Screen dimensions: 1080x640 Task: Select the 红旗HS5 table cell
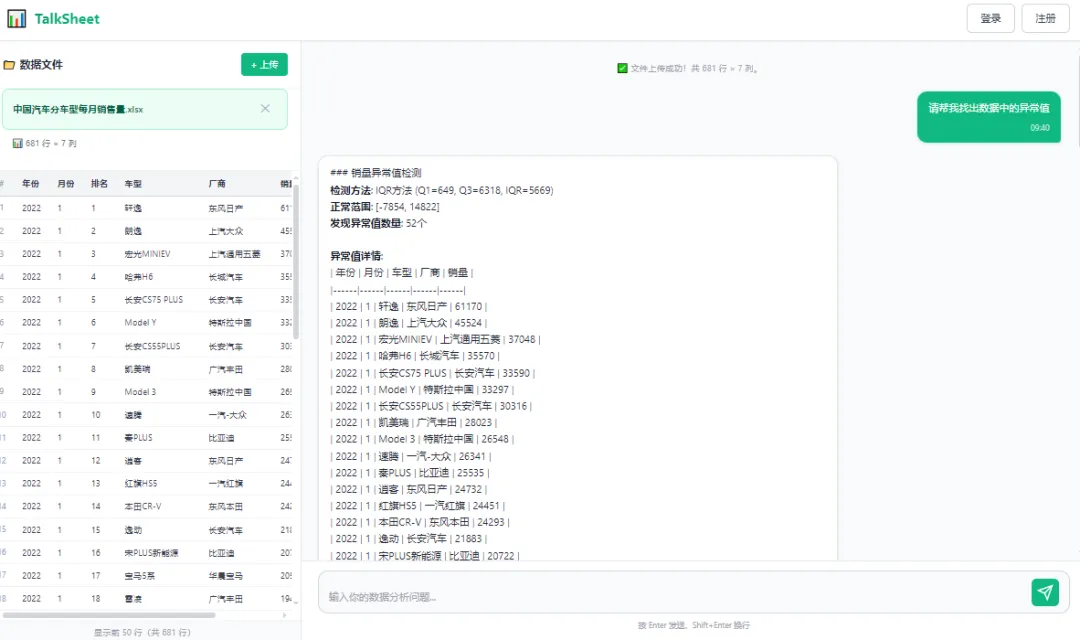click(x=141, y=484)
